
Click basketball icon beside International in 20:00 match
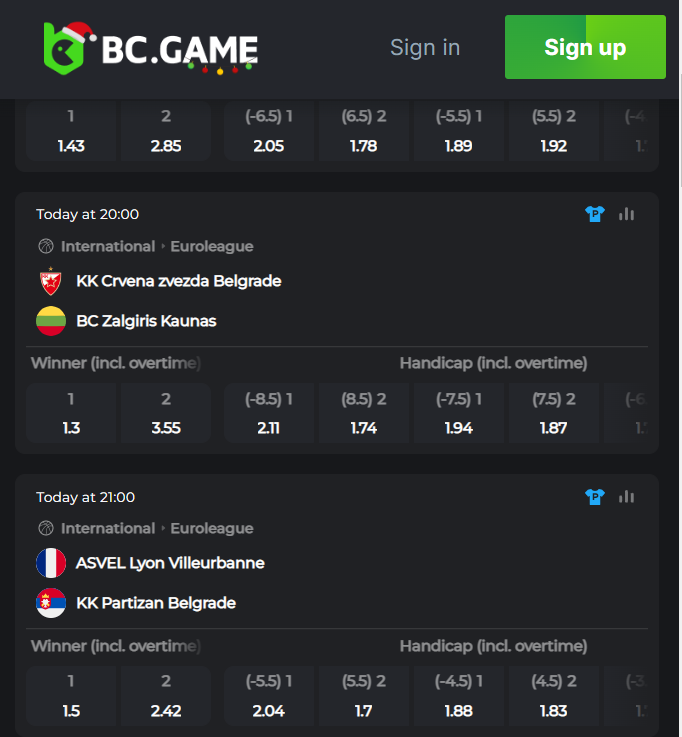(x=46, y=246)
